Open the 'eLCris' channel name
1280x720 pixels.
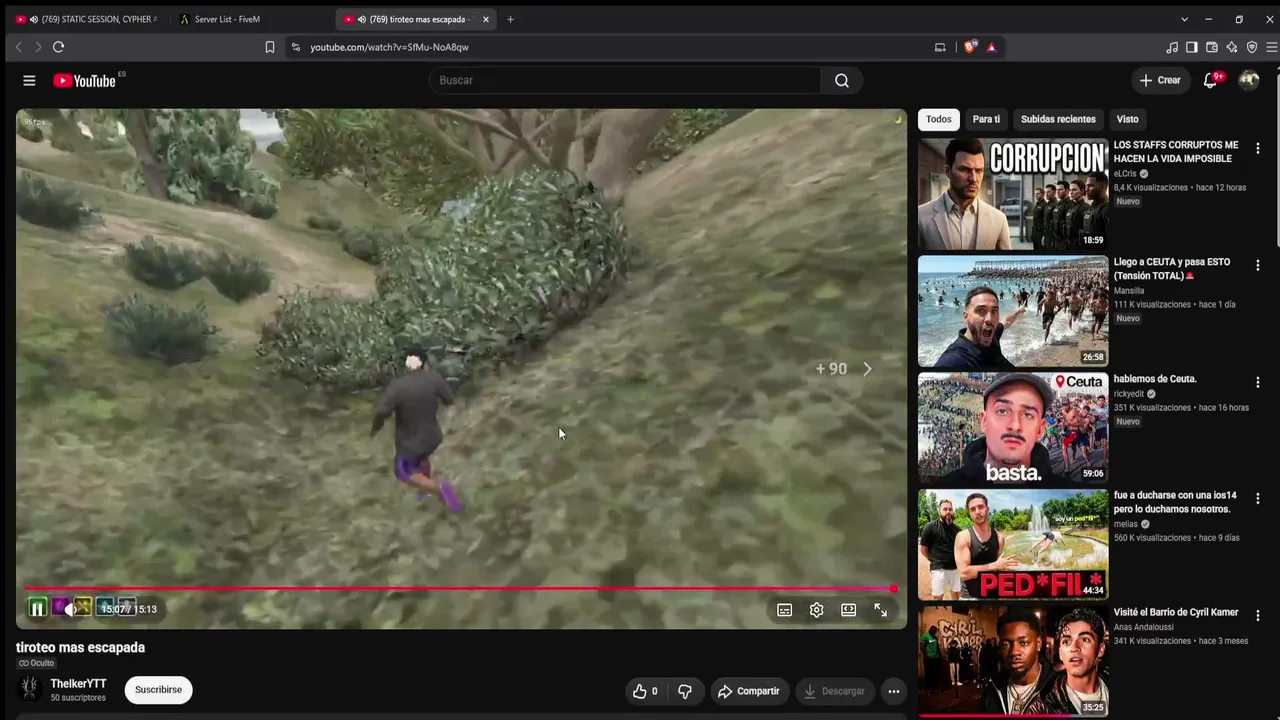(1125, 174)
